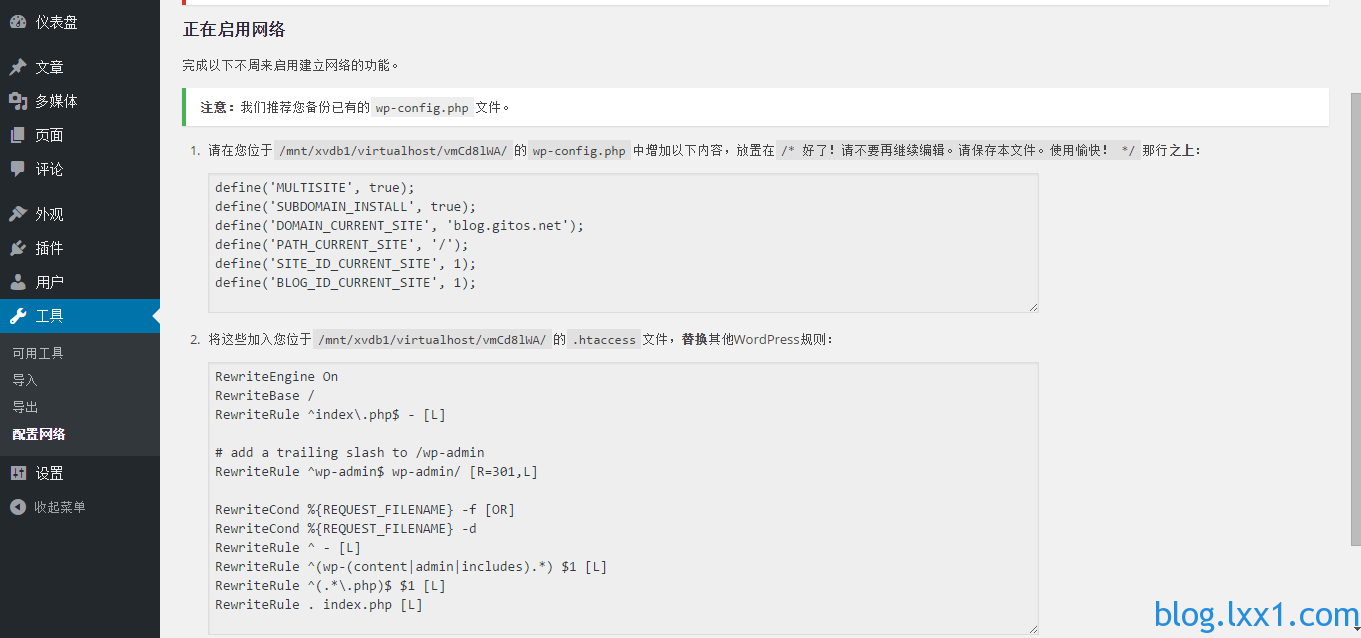Click the wrench icon beside 工具
Viewport: 1361px width, 638px height.
click(x=18, y=316)
